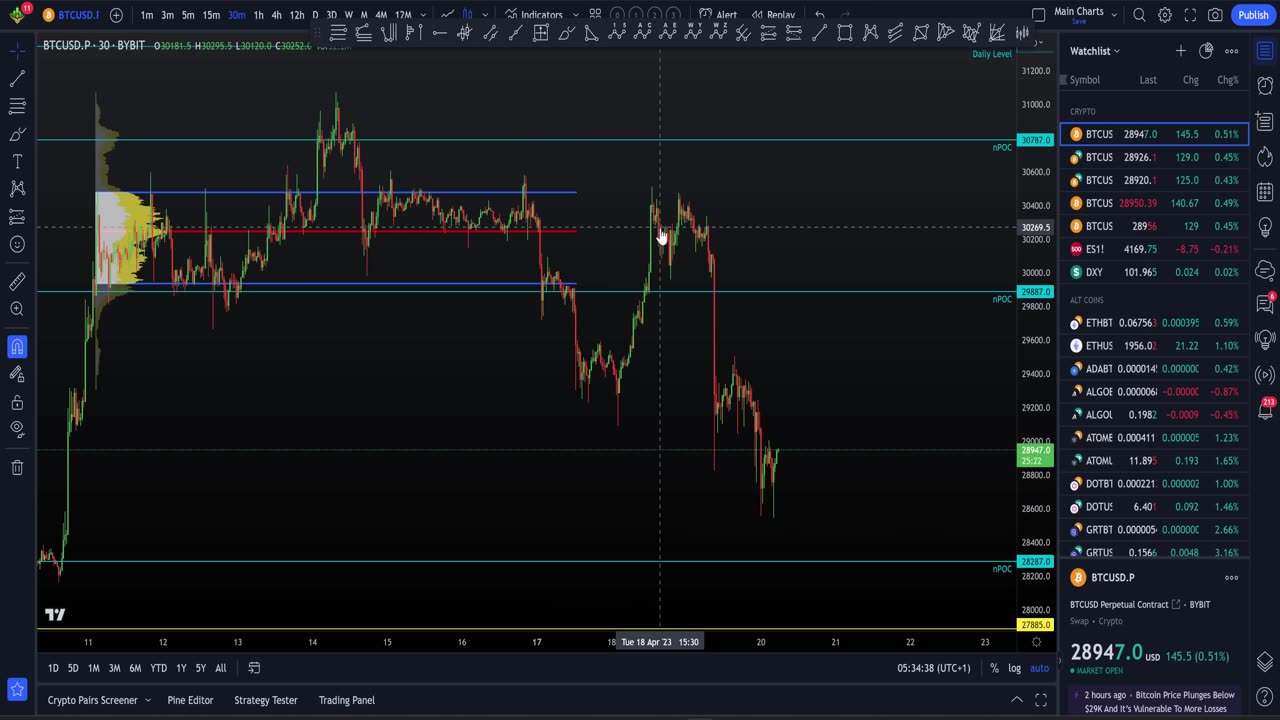Select the 4h timeframe
1280x720 pixels.
tap(277, 15)
